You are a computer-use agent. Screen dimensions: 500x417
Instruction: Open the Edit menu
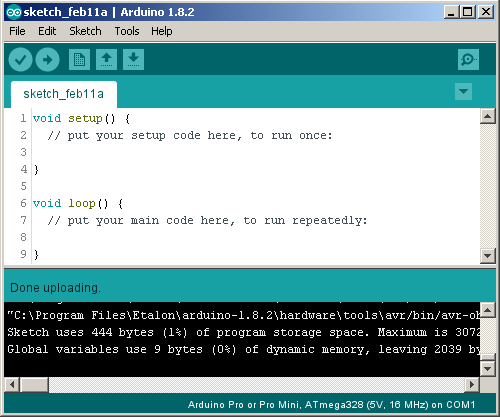click(47, 31)
